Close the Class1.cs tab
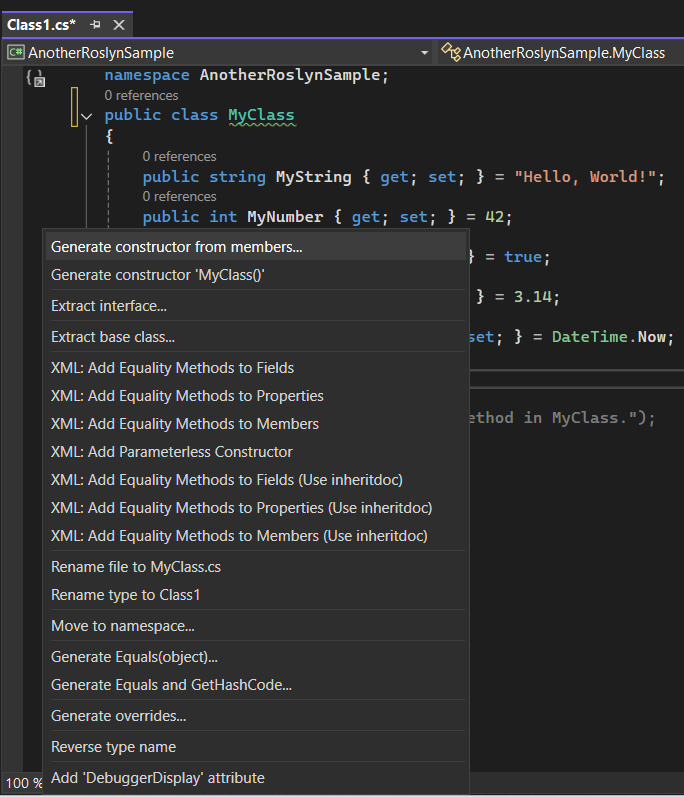Viewport: 684px width, 797px height. pyautogui.click(x=119, y=24)
